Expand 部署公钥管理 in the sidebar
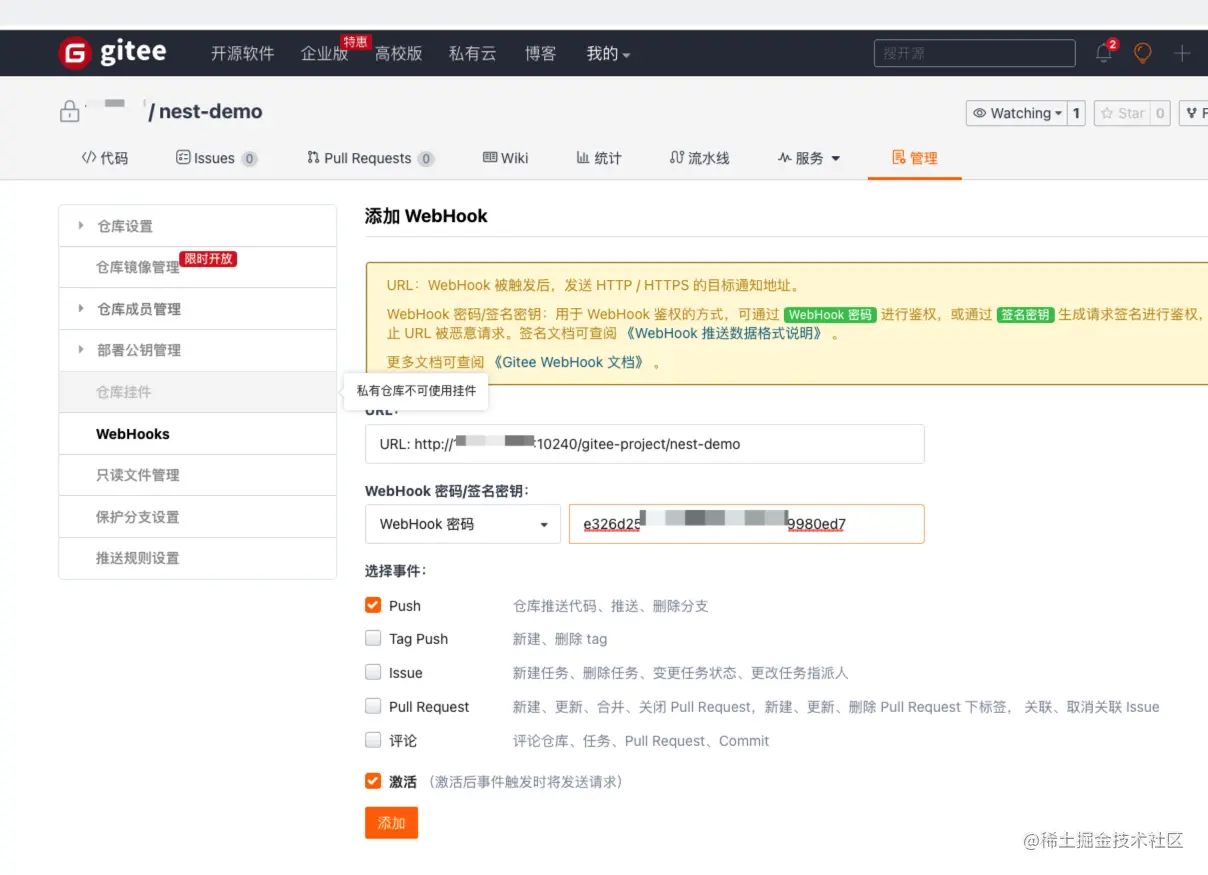Image resolution: width=1208 pixels, height=875 pixels. click(198, 350)
